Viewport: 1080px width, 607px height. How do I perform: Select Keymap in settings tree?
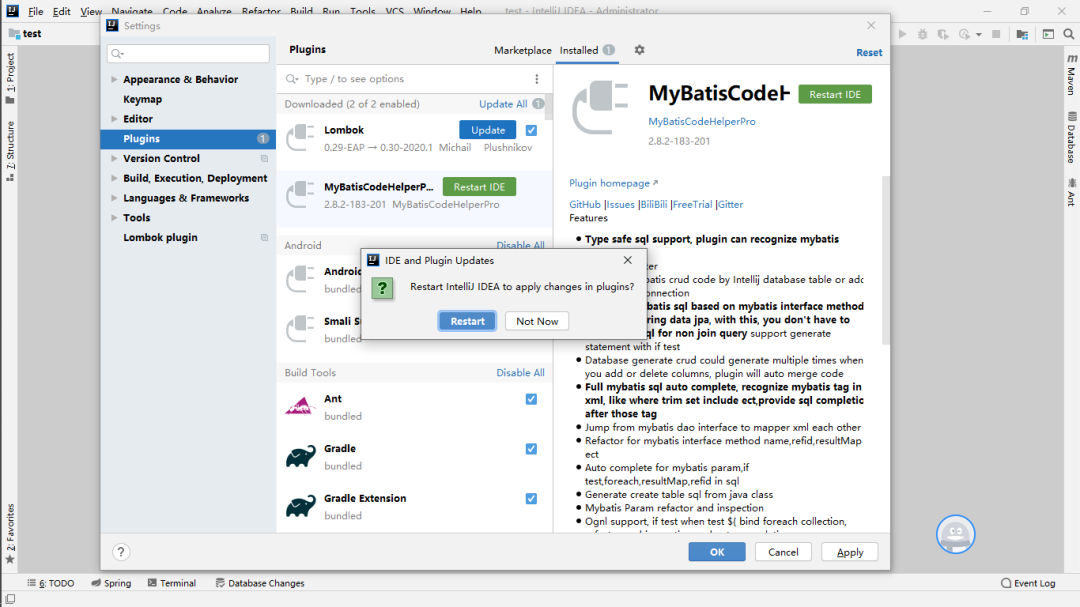(x=142, y=99)
